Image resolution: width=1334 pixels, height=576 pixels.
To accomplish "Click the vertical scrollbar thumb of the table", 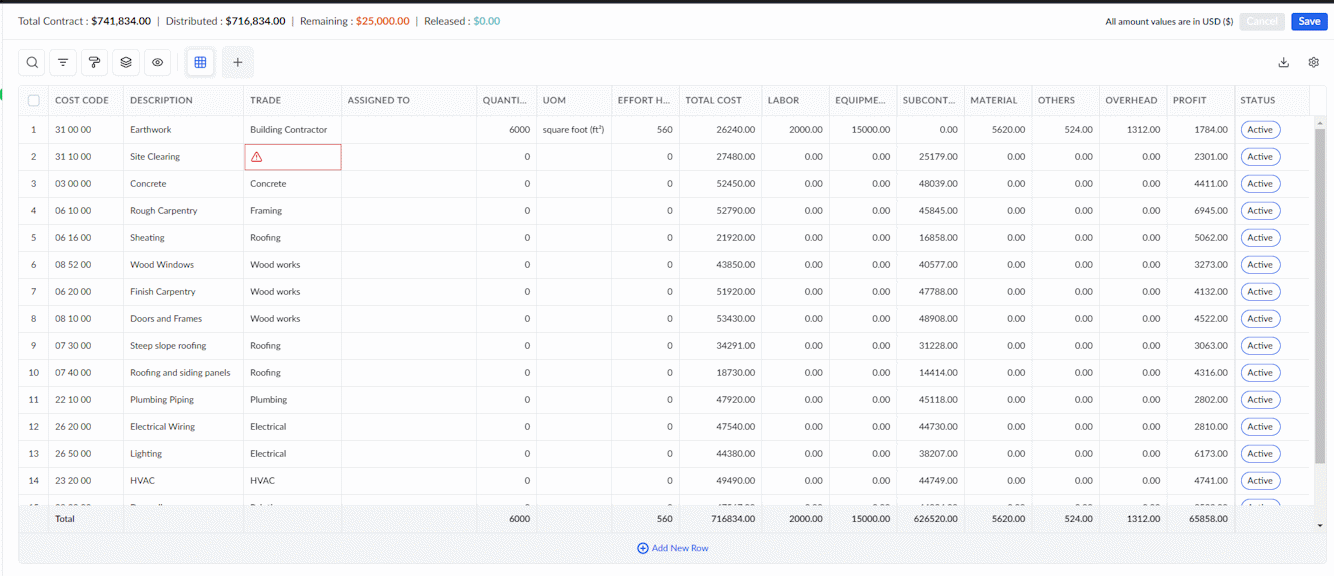I will (x=1320, y=295).
